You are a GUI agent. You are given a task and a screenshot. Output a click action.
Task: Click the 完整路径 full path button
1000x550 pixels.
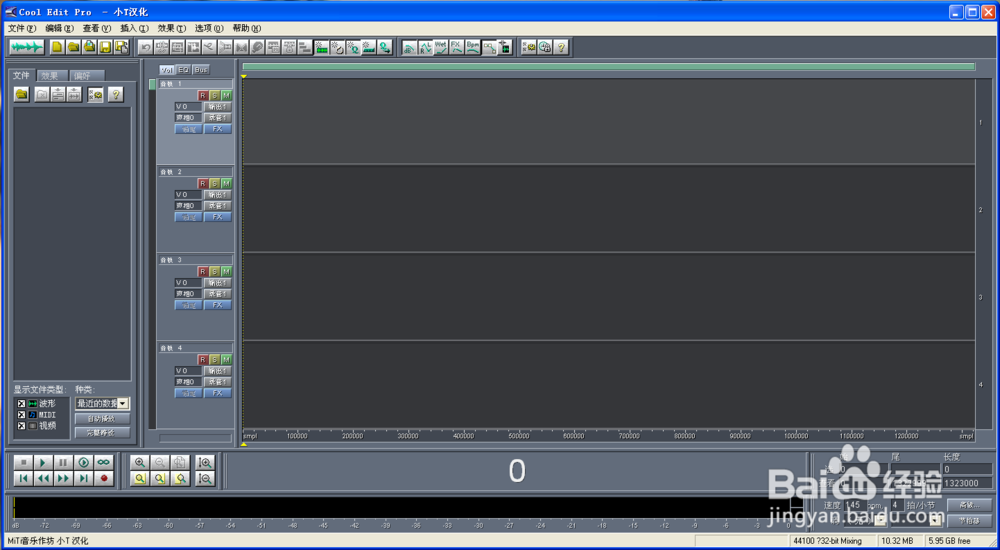click(x=103, y=433)
